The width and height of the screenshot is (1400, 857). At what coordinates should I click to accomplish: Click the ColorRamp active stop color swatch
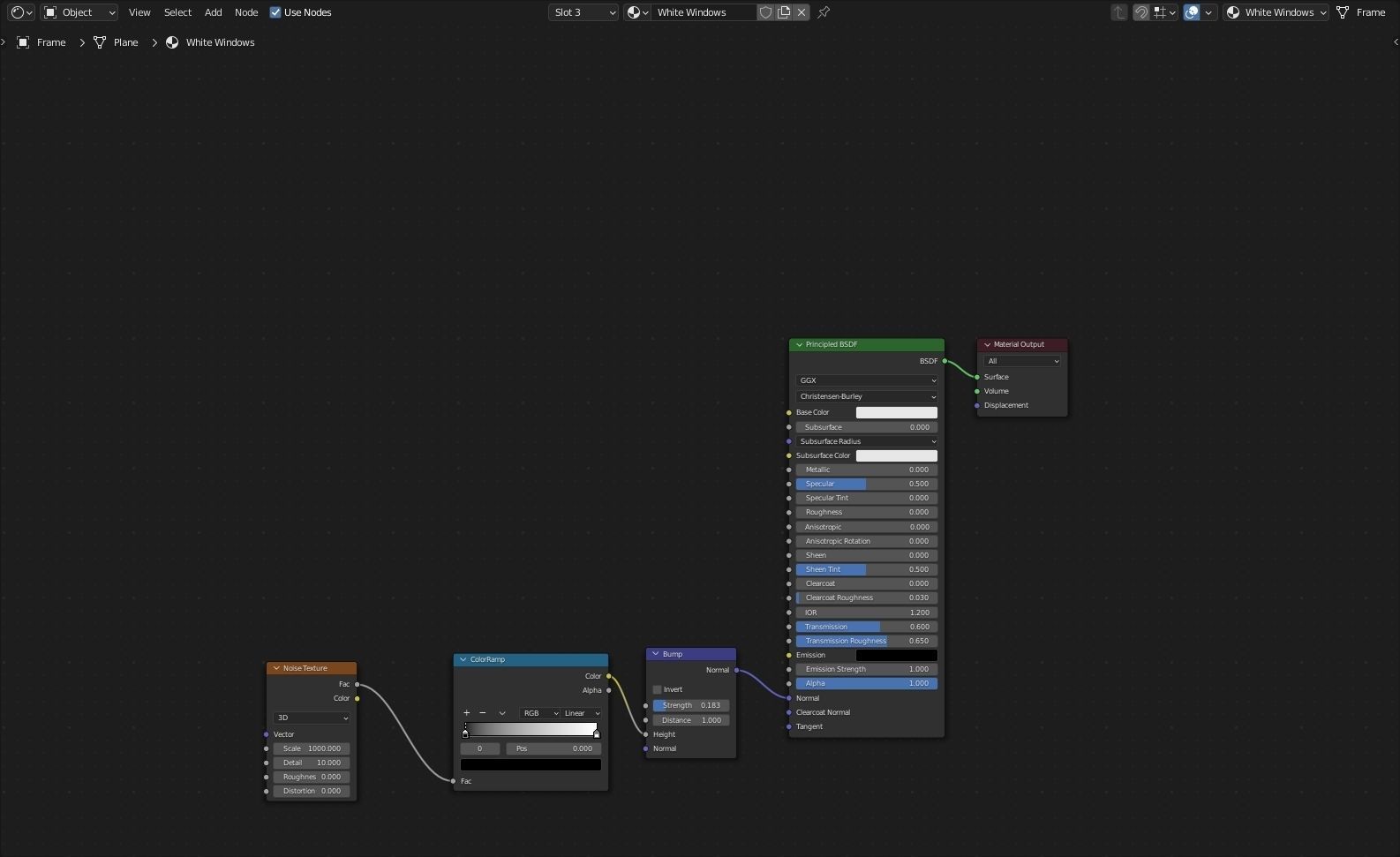531,765
